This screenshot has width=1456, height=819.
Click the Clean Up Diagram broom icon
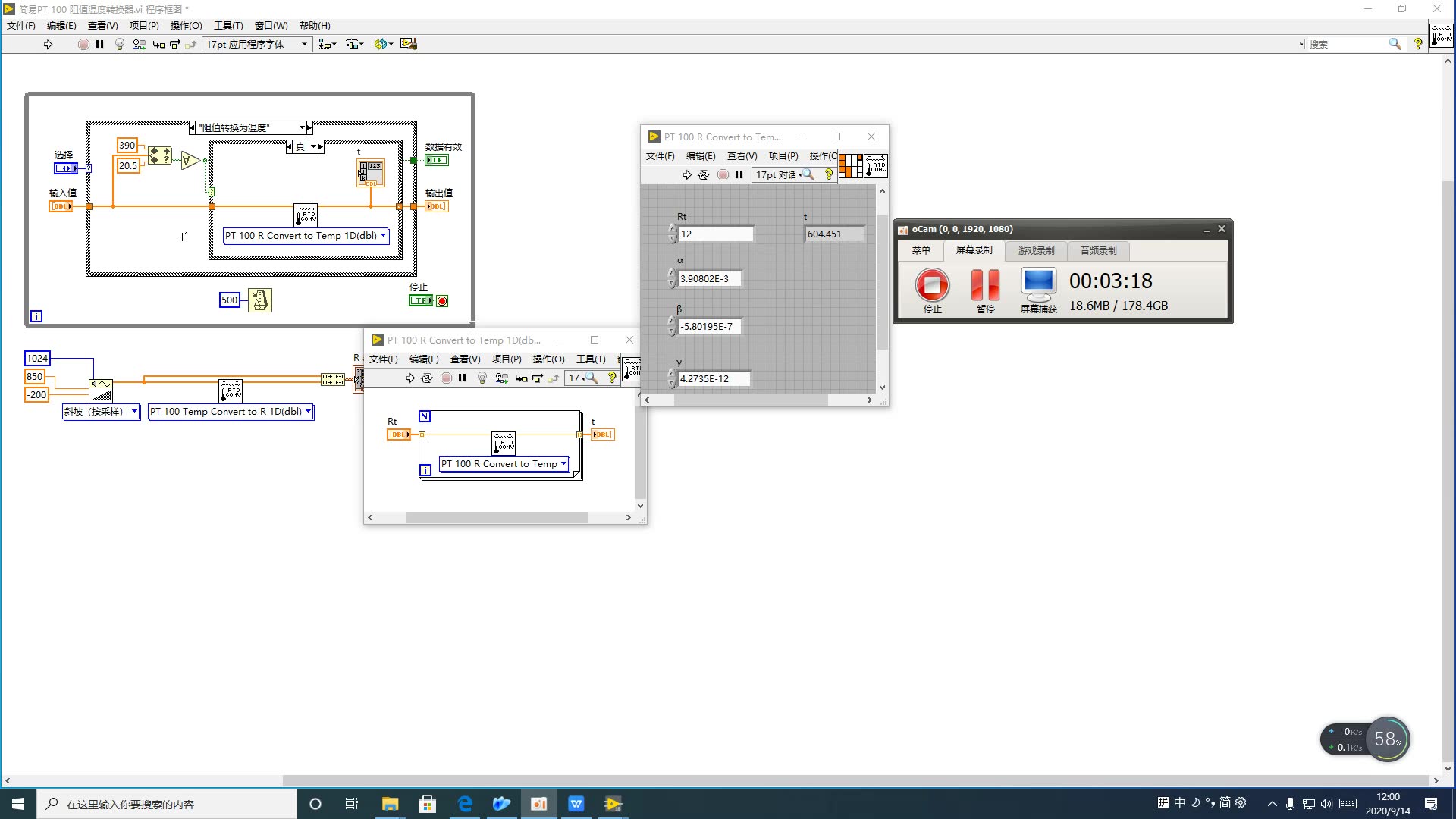(x=409, y=44)
